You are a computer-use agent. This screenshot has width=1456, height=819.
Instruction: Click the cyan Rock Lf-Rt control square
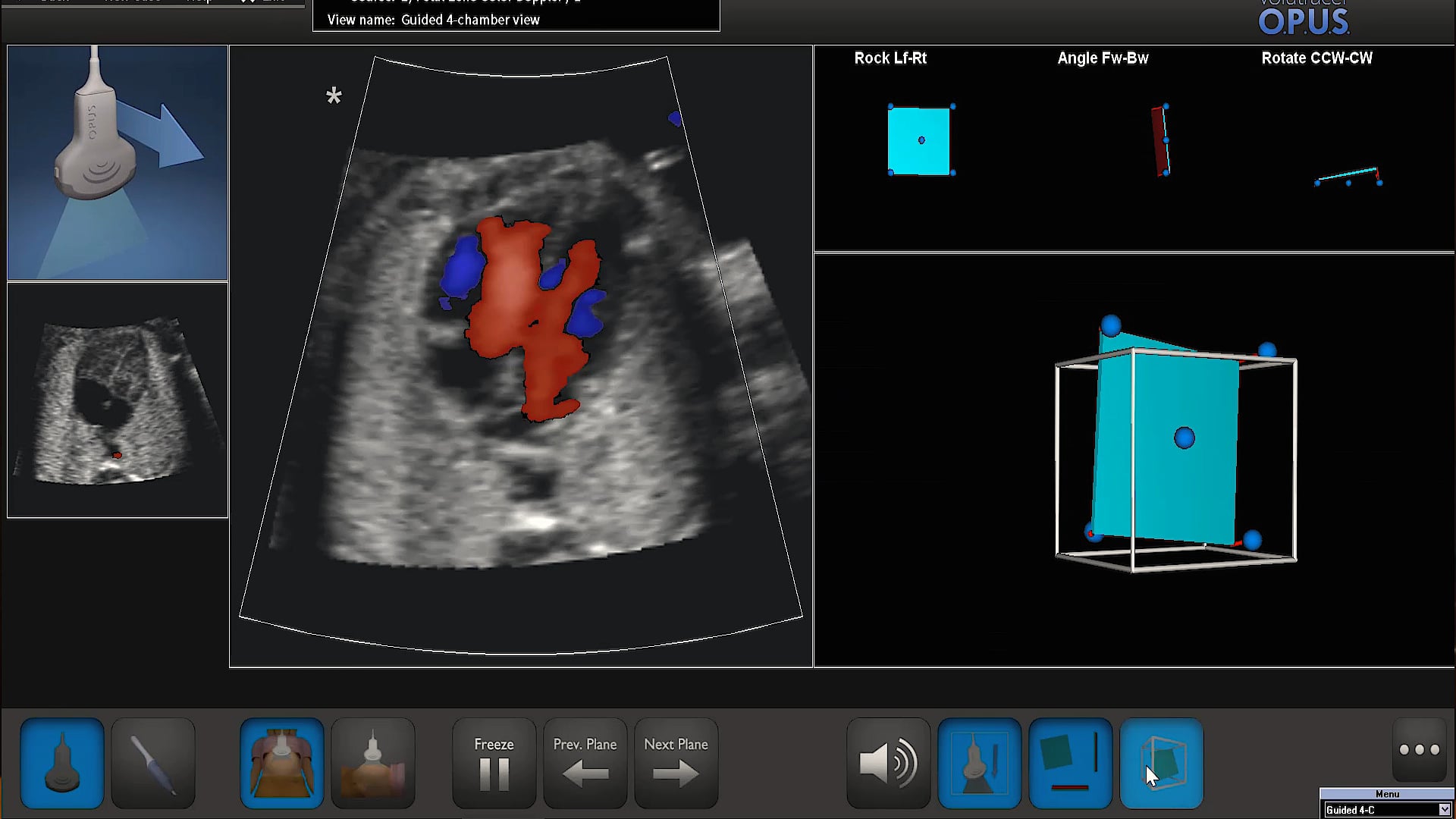tap(920, 140)
